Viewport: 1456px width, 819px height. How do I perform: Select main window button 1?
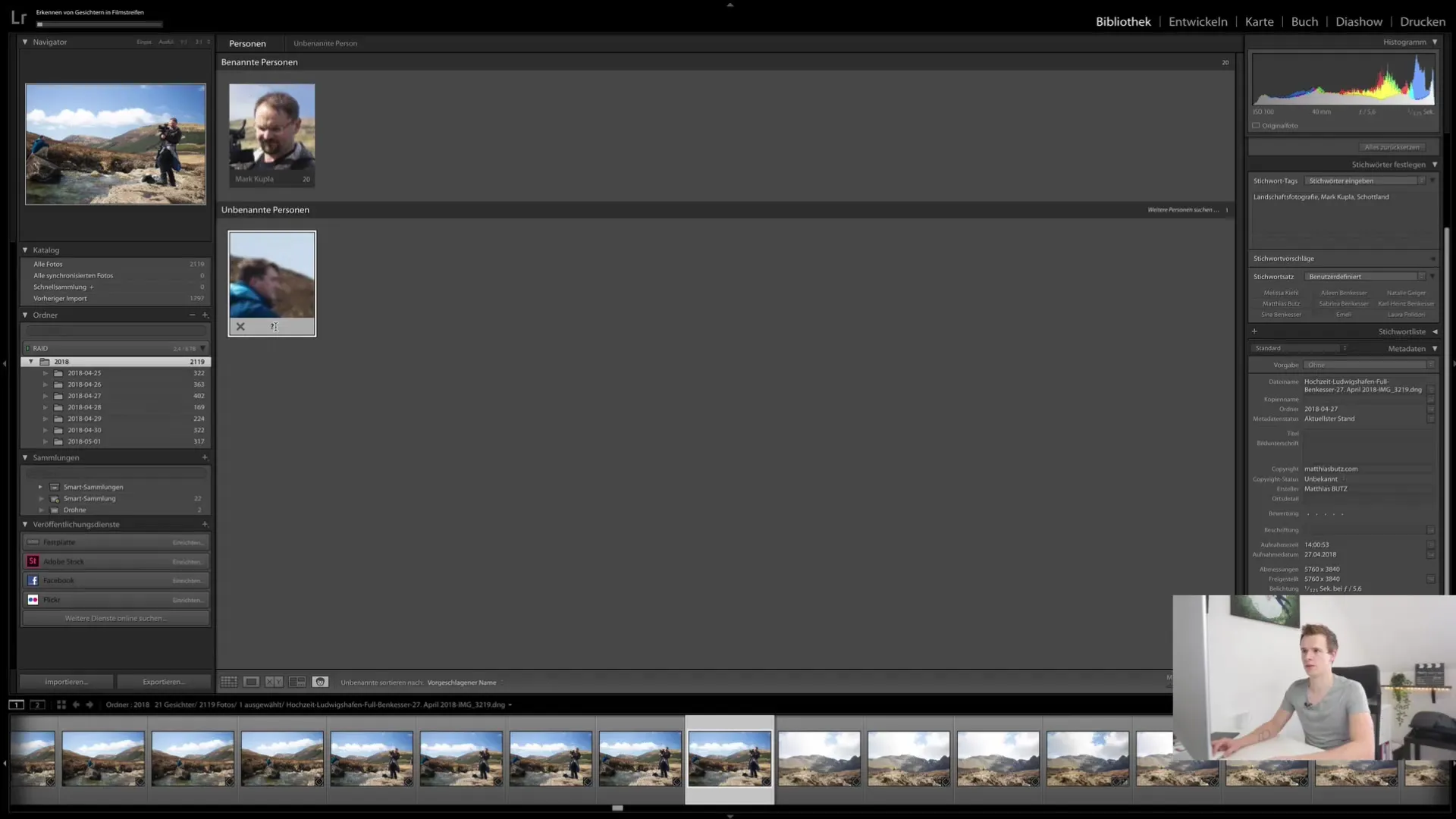pyautogui.click(x=16, y=704)
